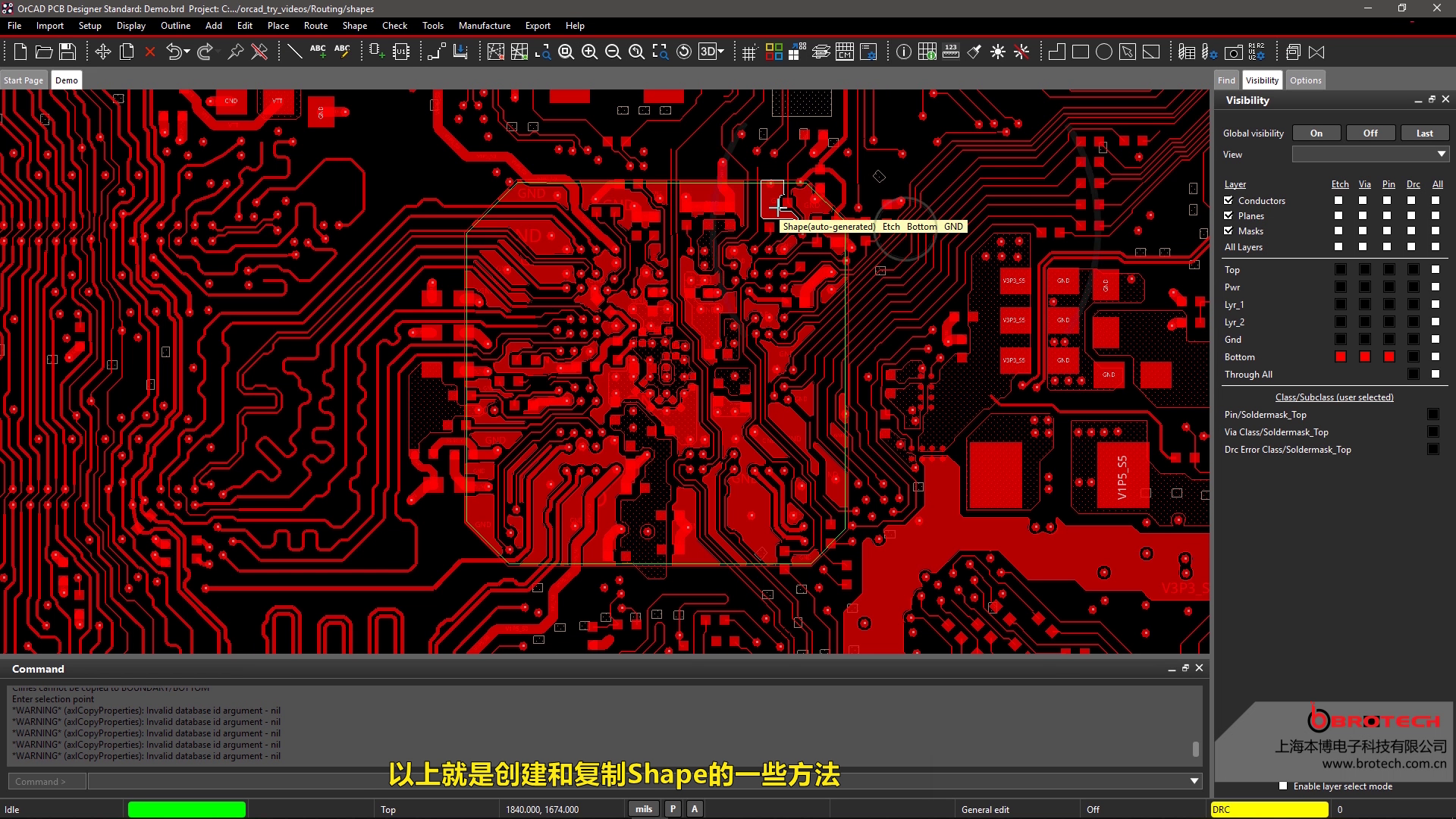
Task: Select the Add Rectangle shape icon
Action: click(1081, 52)
